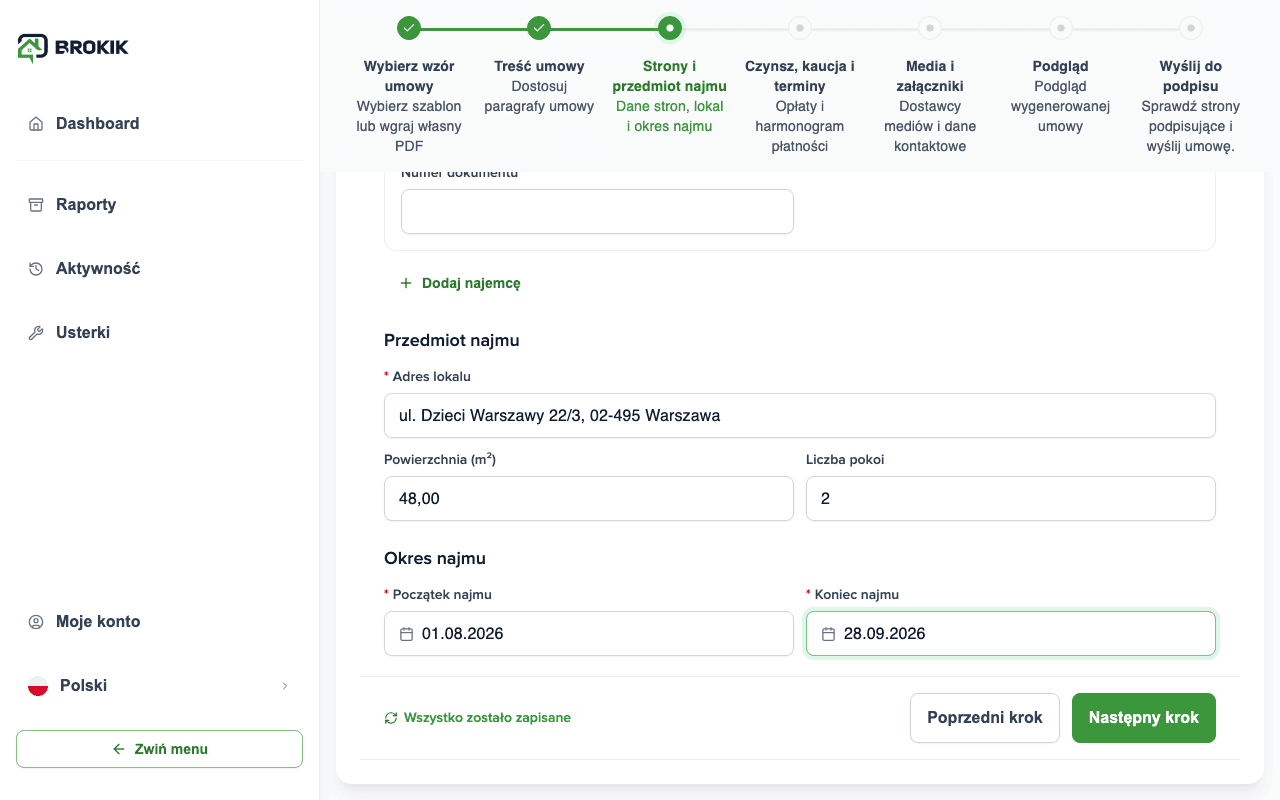Click the step circle for Wyślij do podpisu
Viewport: 1280px width, 800px height.
(x=1191, y=28)
